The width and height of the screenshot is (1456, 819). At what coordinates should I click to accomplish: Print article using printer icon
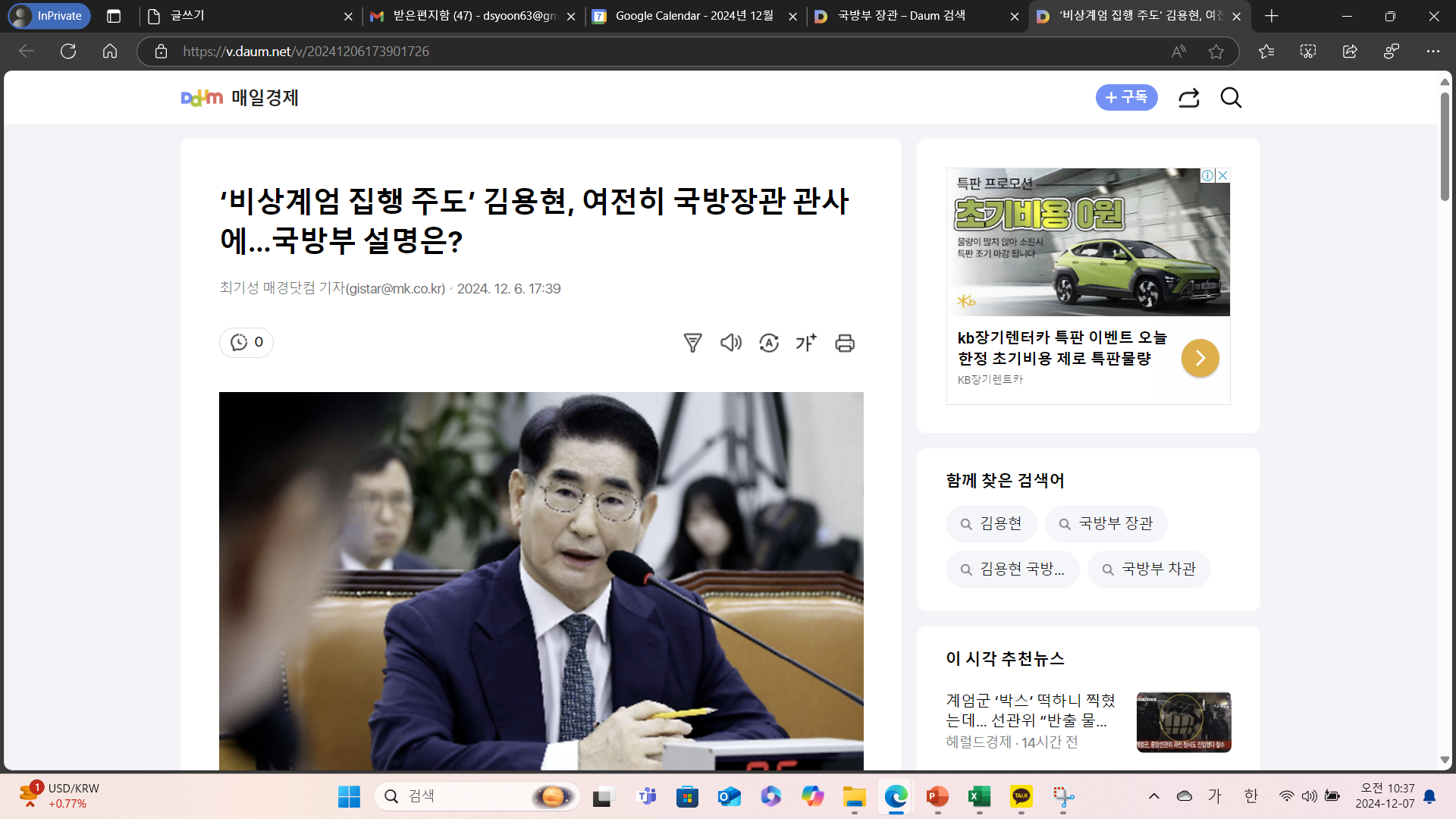[x=845, y=343]
